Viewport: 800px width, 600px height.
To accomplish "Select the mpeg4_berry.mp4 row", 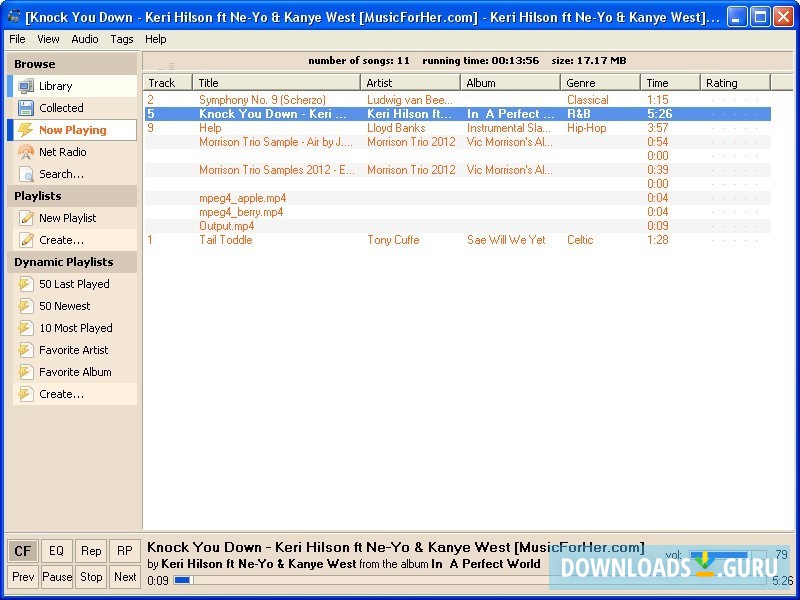I will 458,212.
